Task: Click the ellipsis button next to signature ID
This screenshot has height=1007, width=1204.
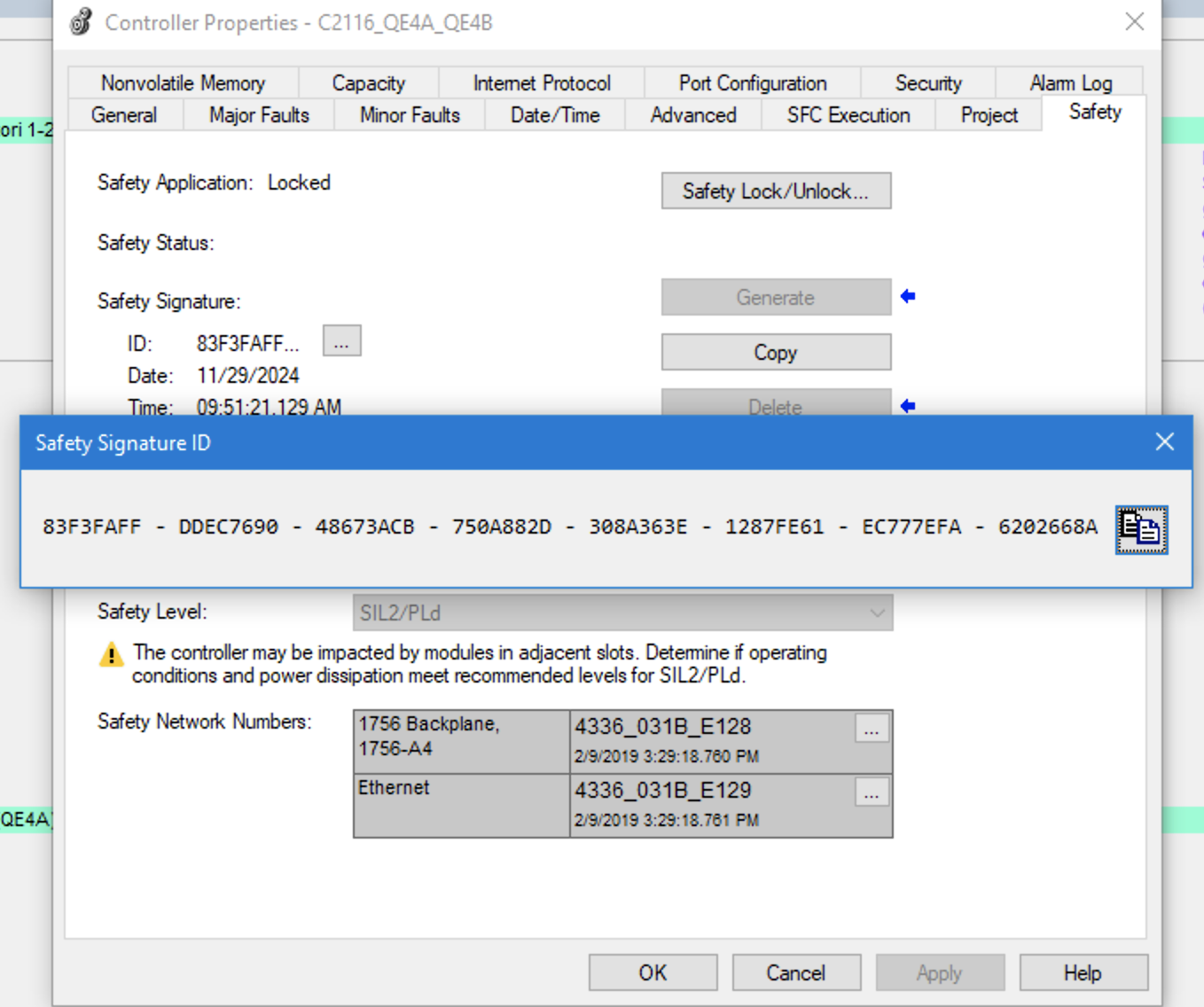Action: point(341,341)
